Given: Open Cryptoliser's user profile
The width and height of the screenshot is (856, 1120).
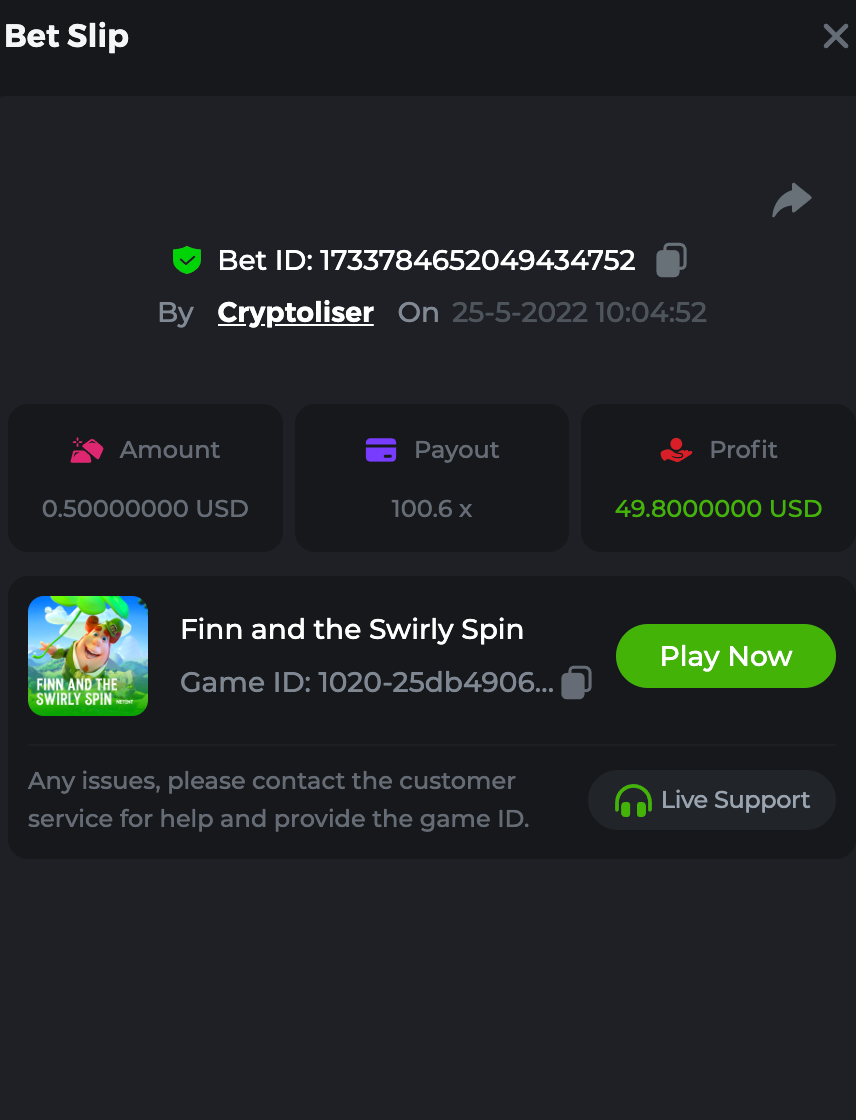Looking at the screenshot, I should [x=296, y=312].
